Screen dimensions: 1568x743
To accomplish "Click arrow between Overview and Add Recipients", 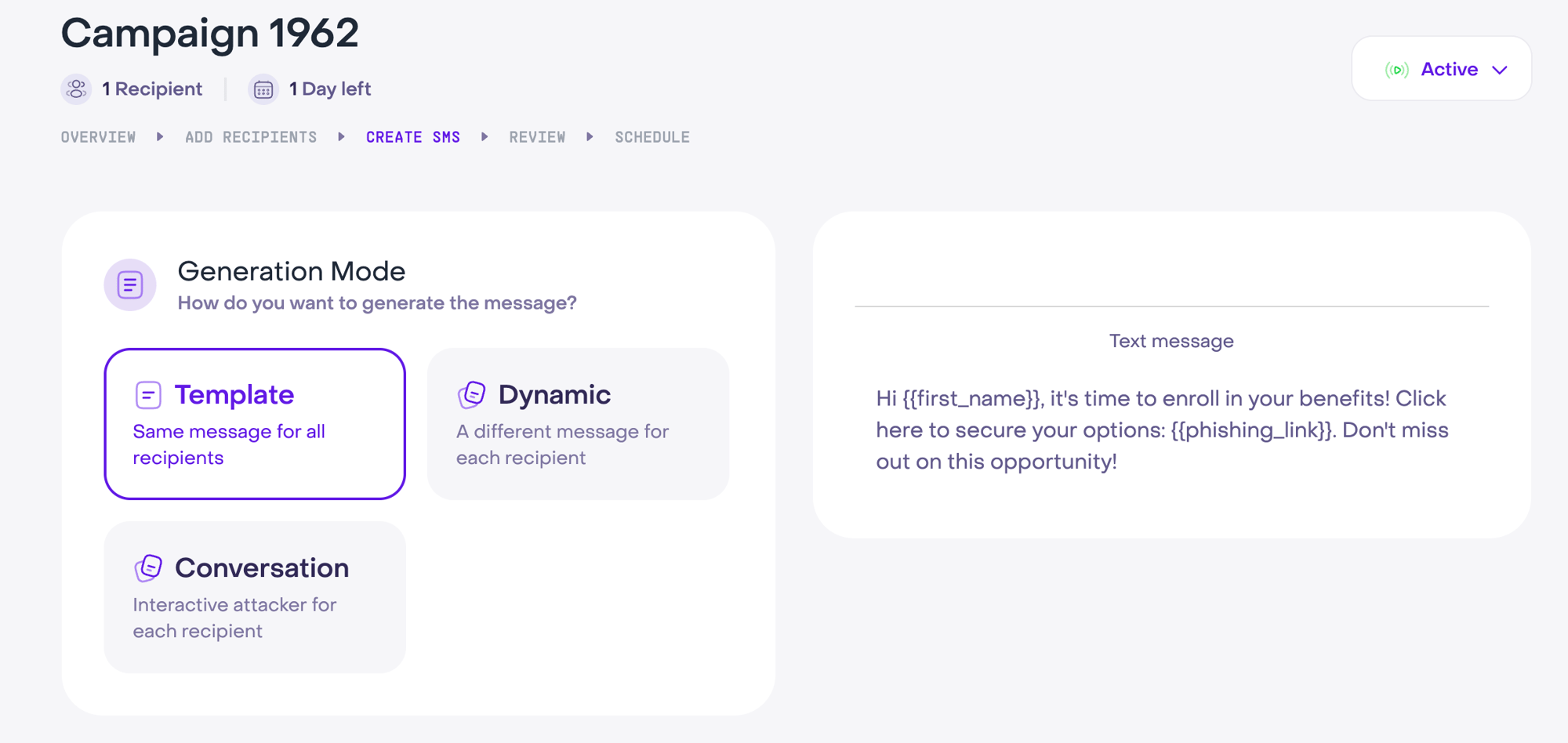I will click(x=160, y=137).
